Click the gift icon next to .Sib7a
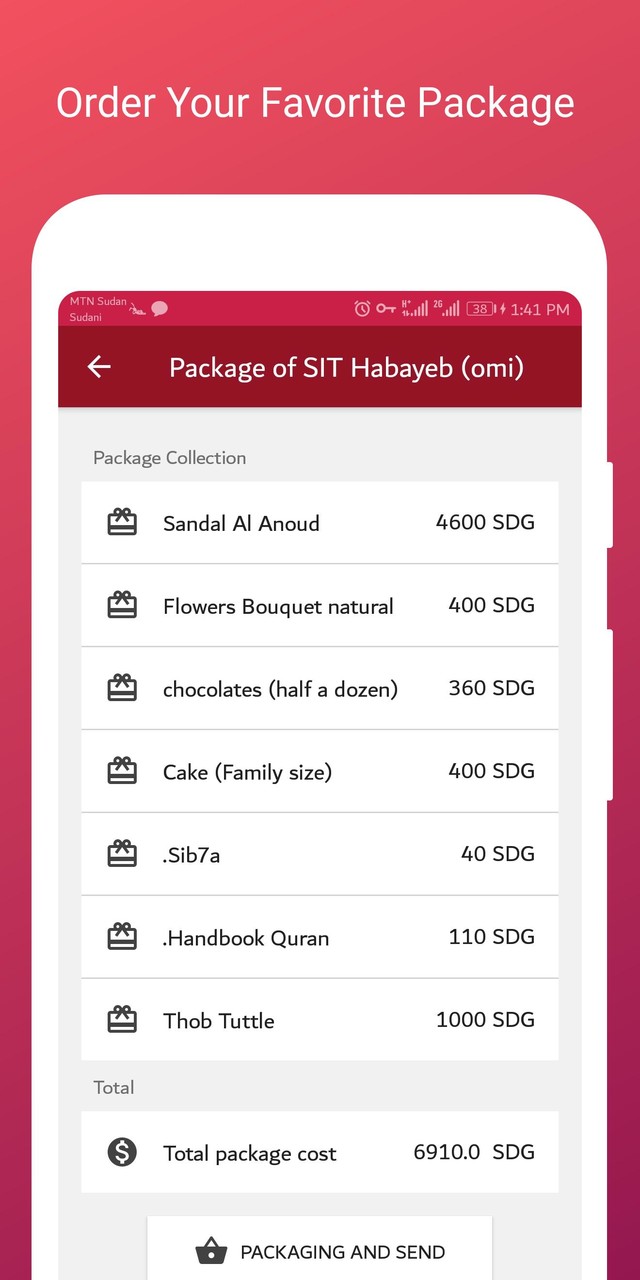The height and width of the screenshot is (1280, 640). 122,854
